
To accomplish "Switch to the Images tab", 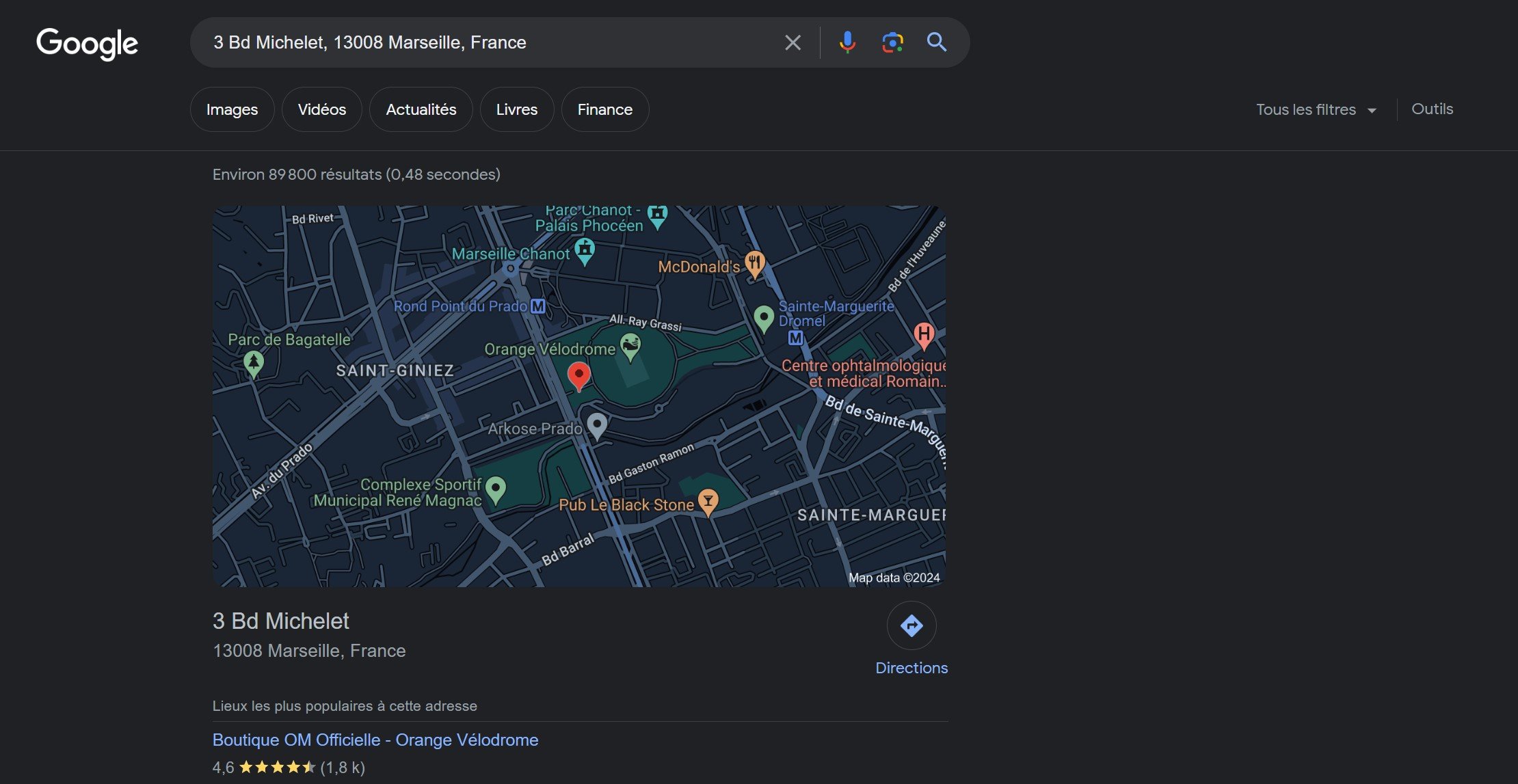I will pos(232,109).
